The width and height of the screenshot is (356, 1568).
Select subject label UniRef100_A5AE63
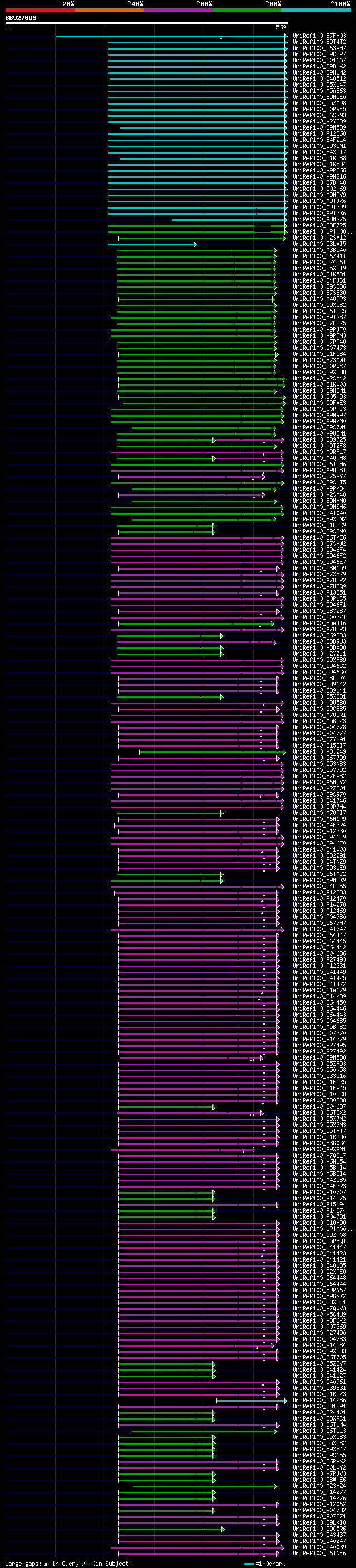[x=319, y=91]
